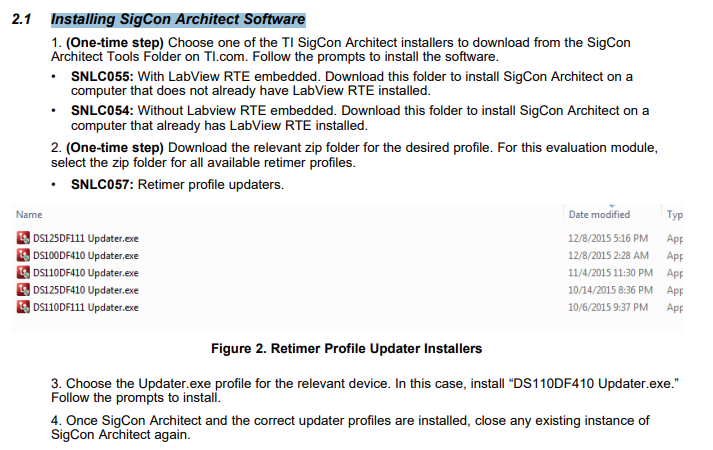
Task: Select file name DS100DF410 Updater.exe
Action: point(86,256)
